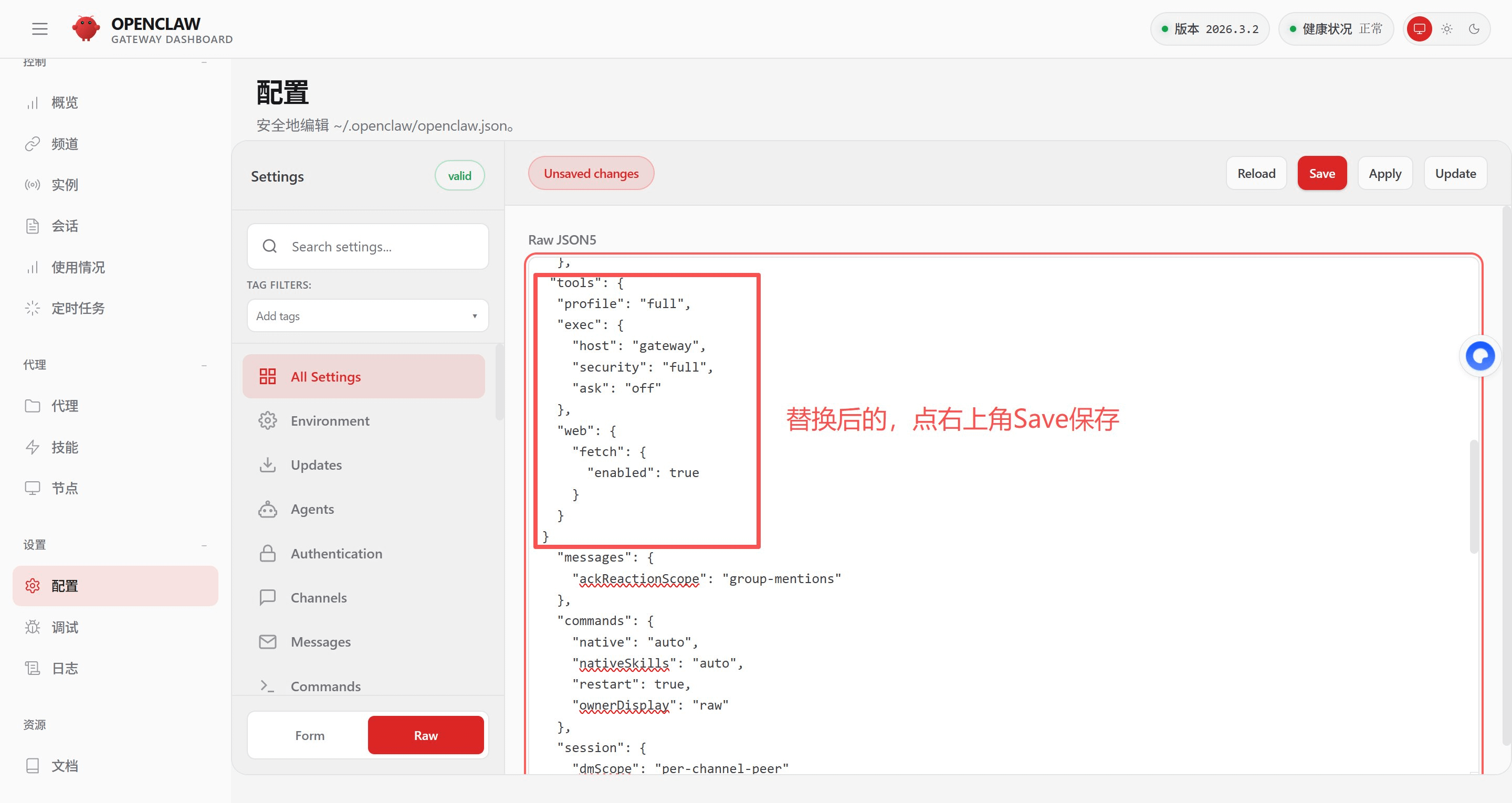Open the Authentication settings section

tap(336, 554)
